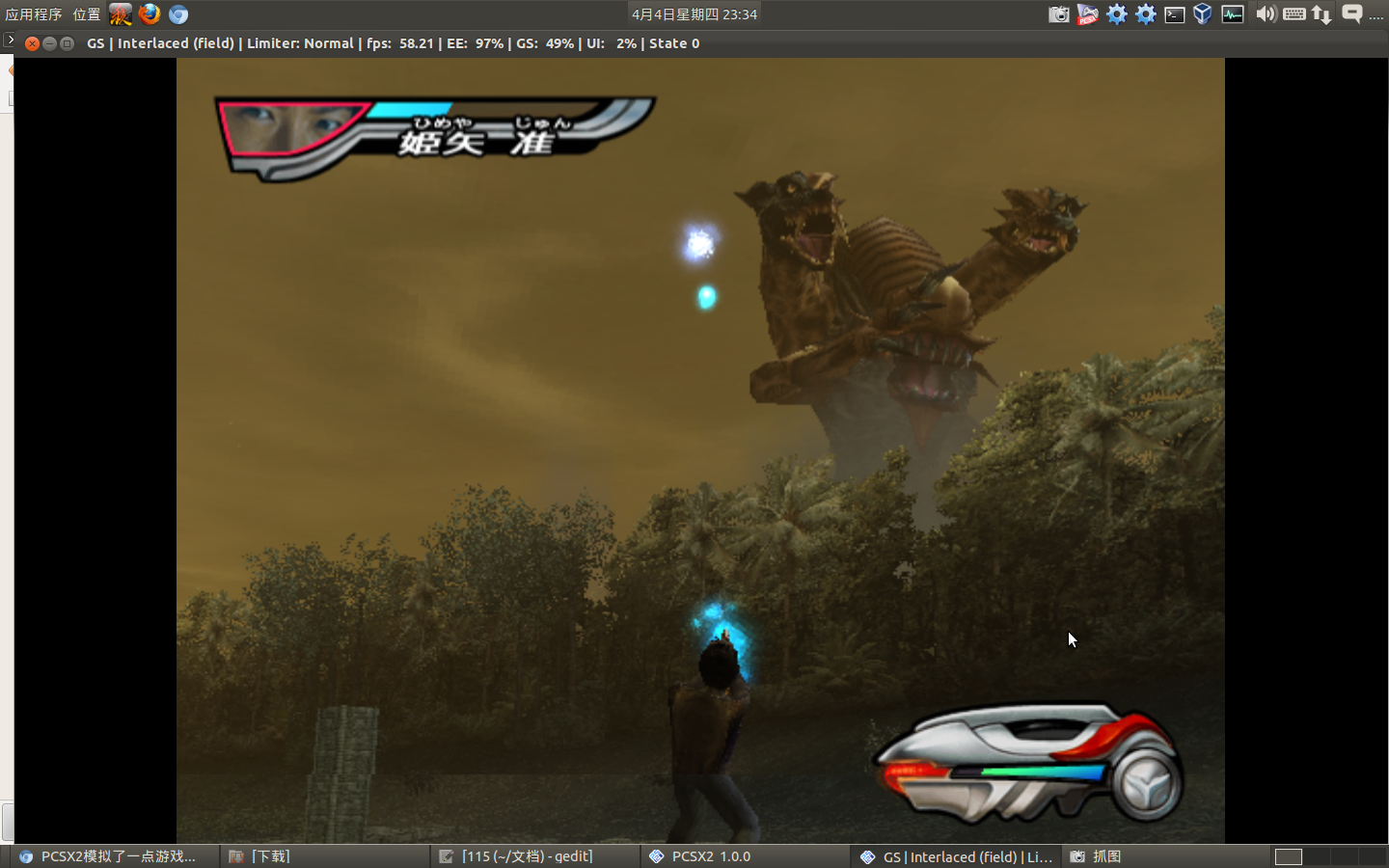Open the chat messaging indicator

tap(1351, 14)
